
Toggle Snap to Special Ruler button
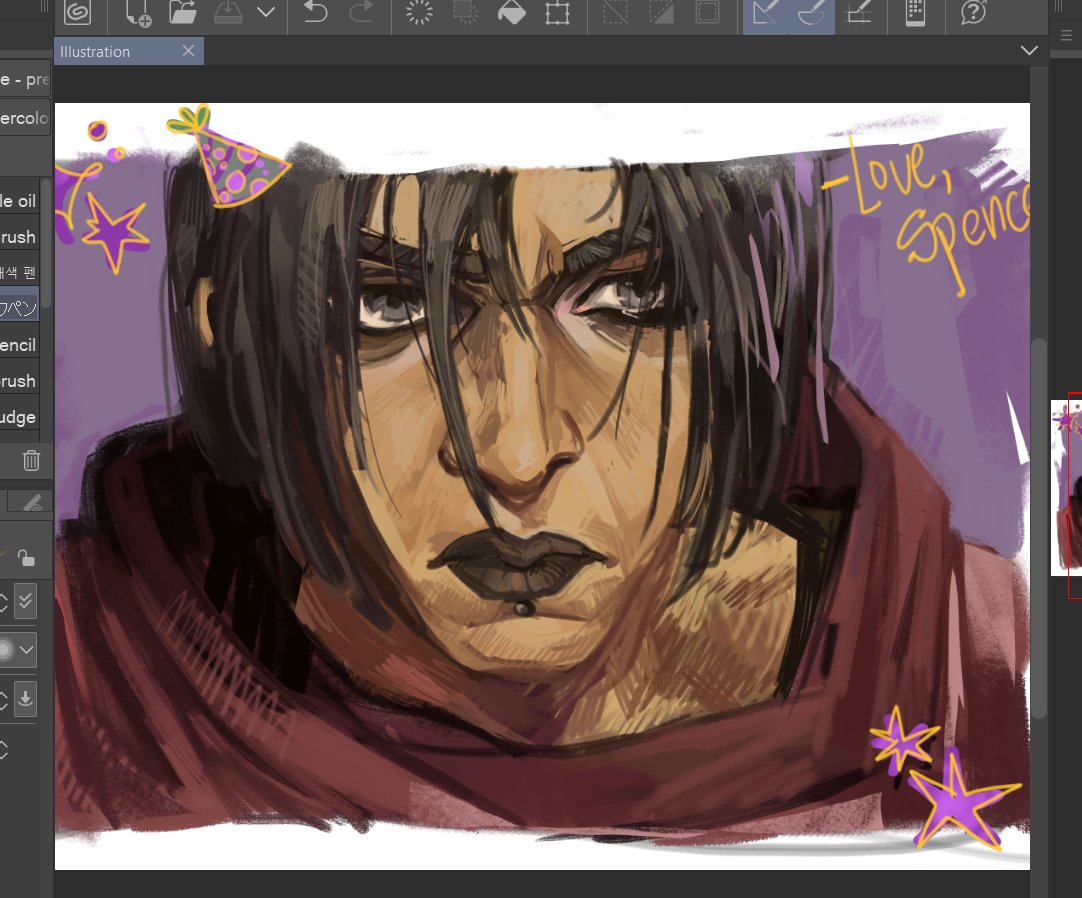pos(812,12)
